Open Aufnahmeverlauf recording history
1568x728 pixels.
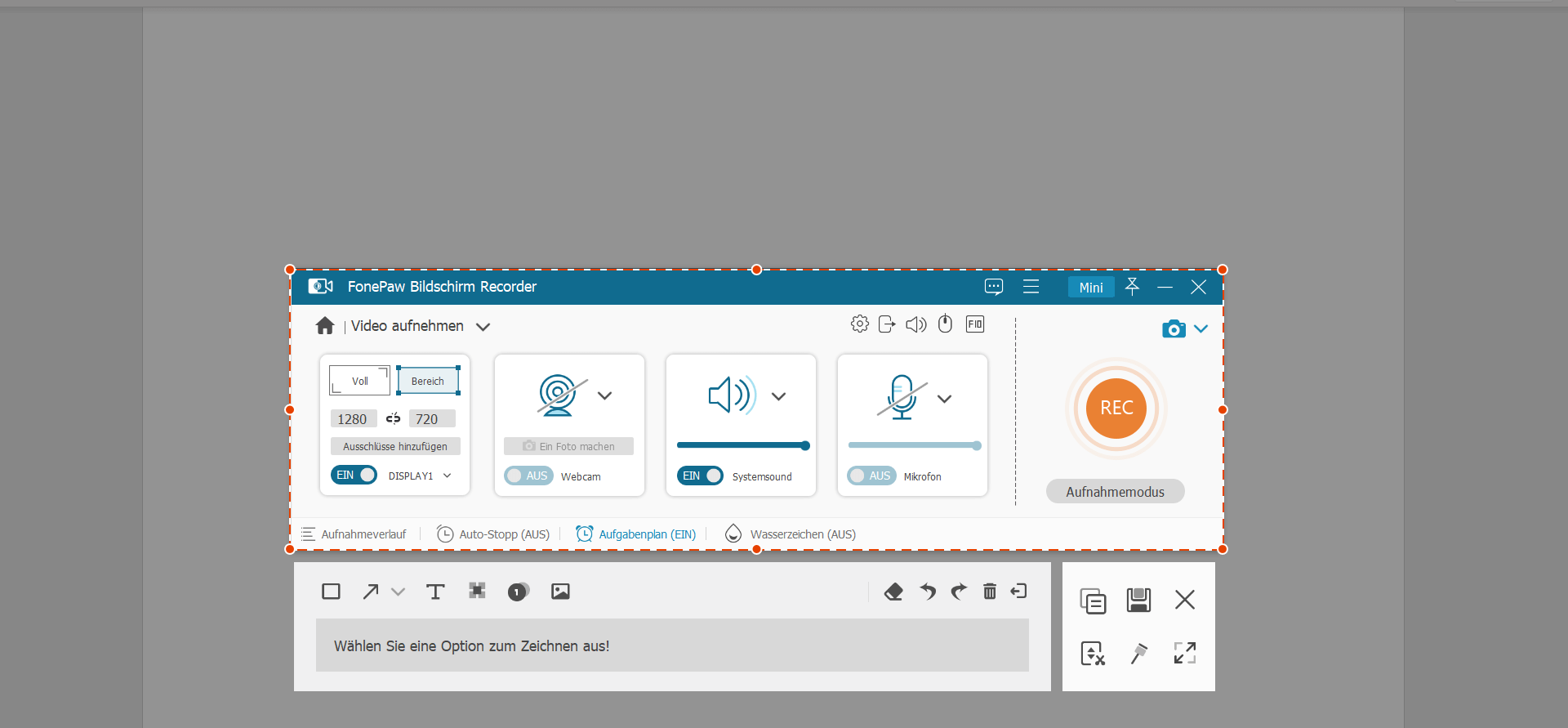click(354, 534)
